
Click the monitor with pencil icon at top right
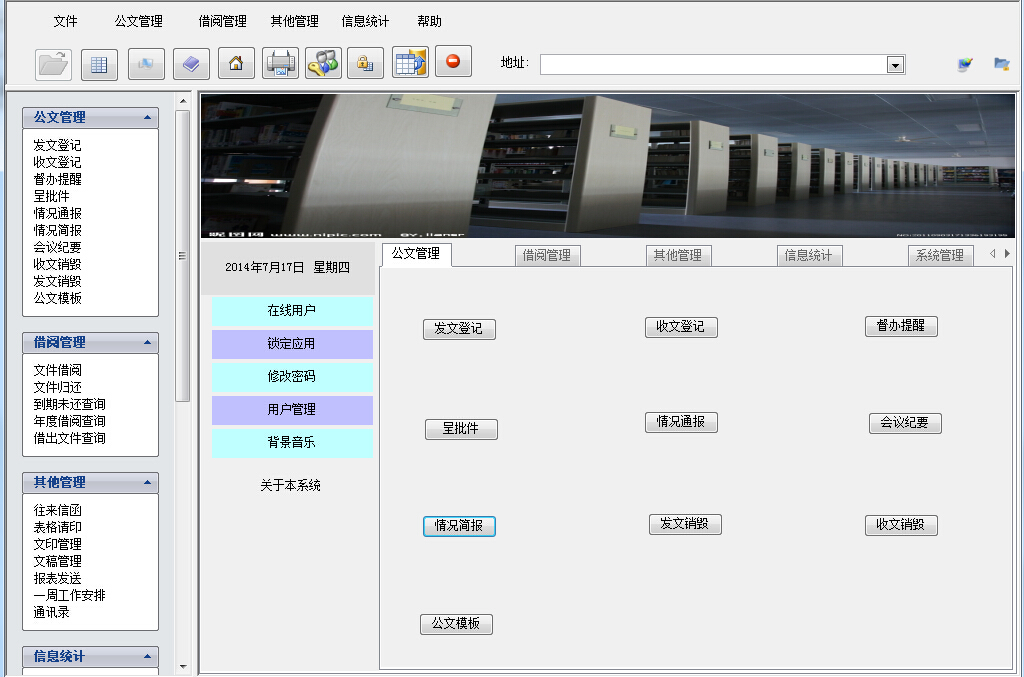click(x=965, y=64)
